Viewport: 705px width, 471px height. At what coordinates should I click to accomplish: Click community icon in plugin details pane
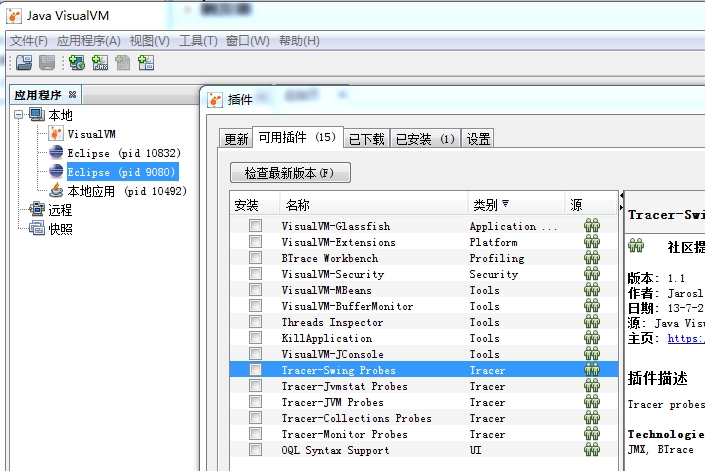tap(636, 246)
